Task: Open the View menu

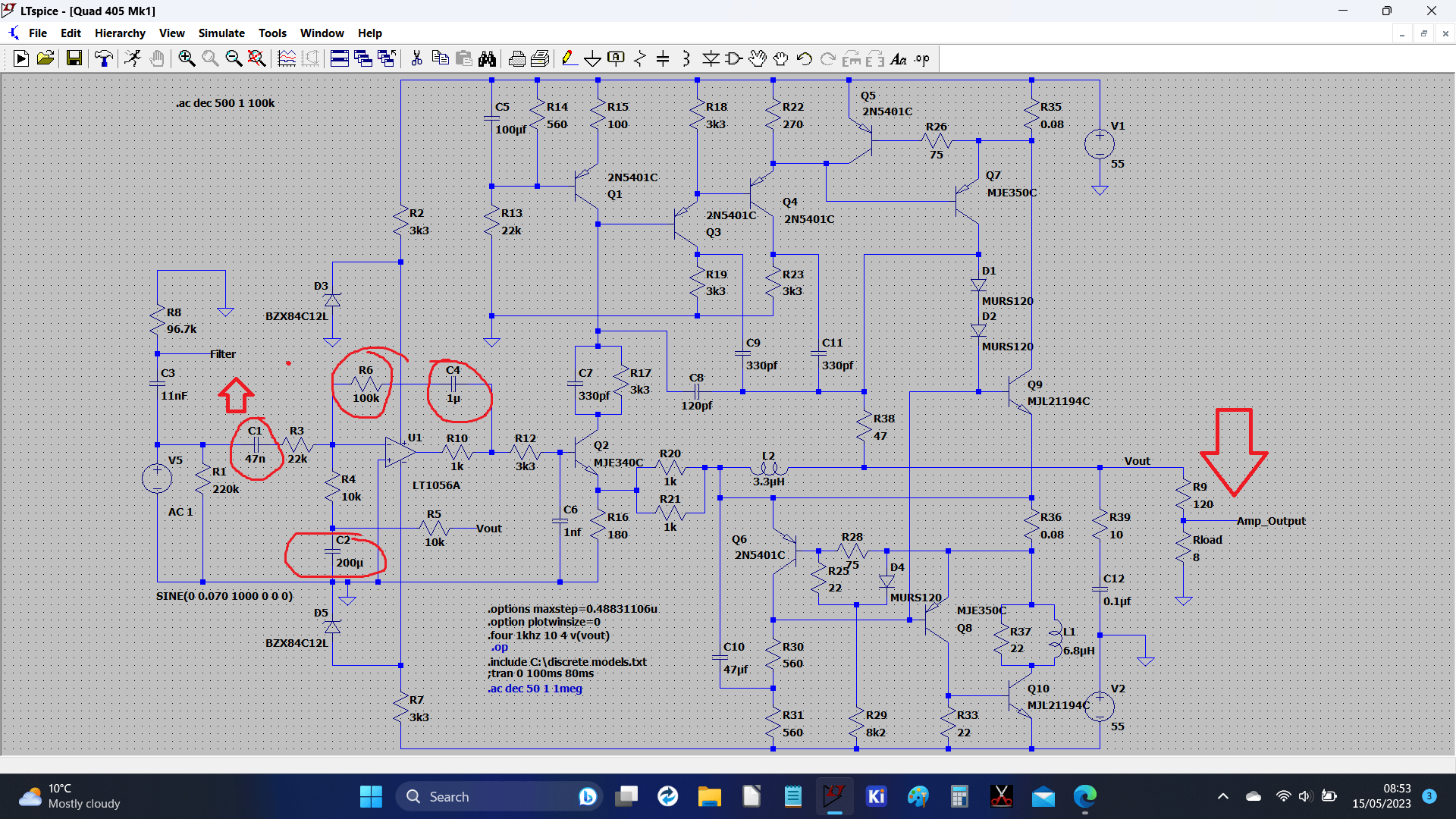Action: tap(171, 33)
